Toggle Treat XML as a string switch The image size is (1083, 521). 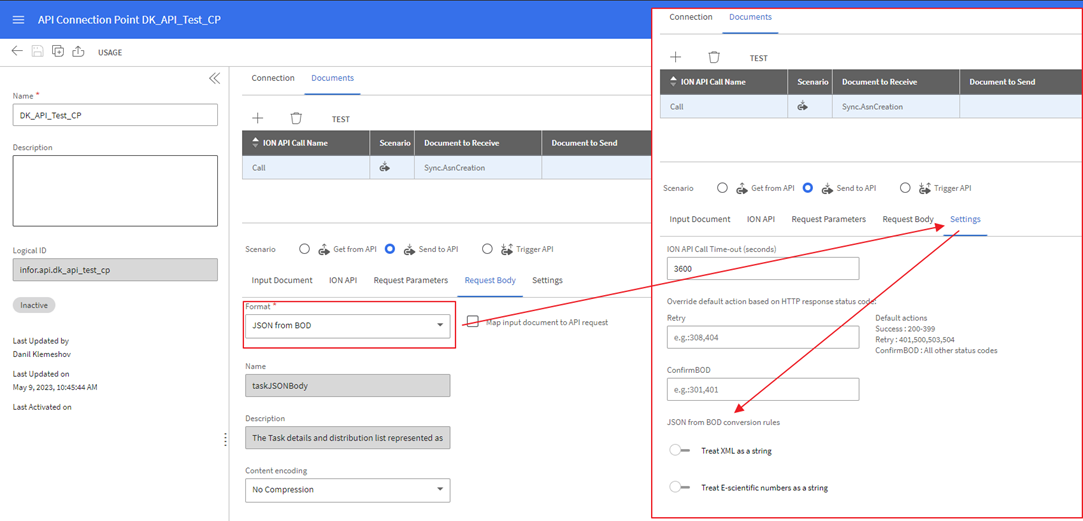pos(680,451)
